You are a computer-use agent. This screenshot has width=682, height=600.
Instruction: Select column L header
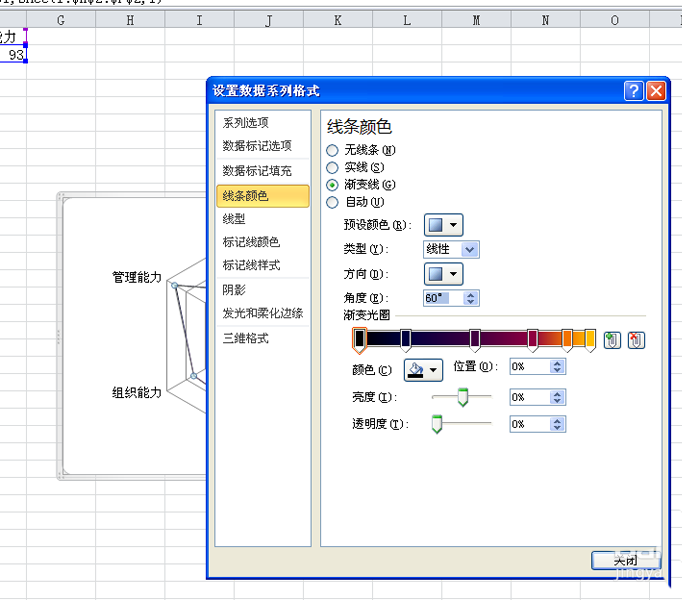pos(407,20)
